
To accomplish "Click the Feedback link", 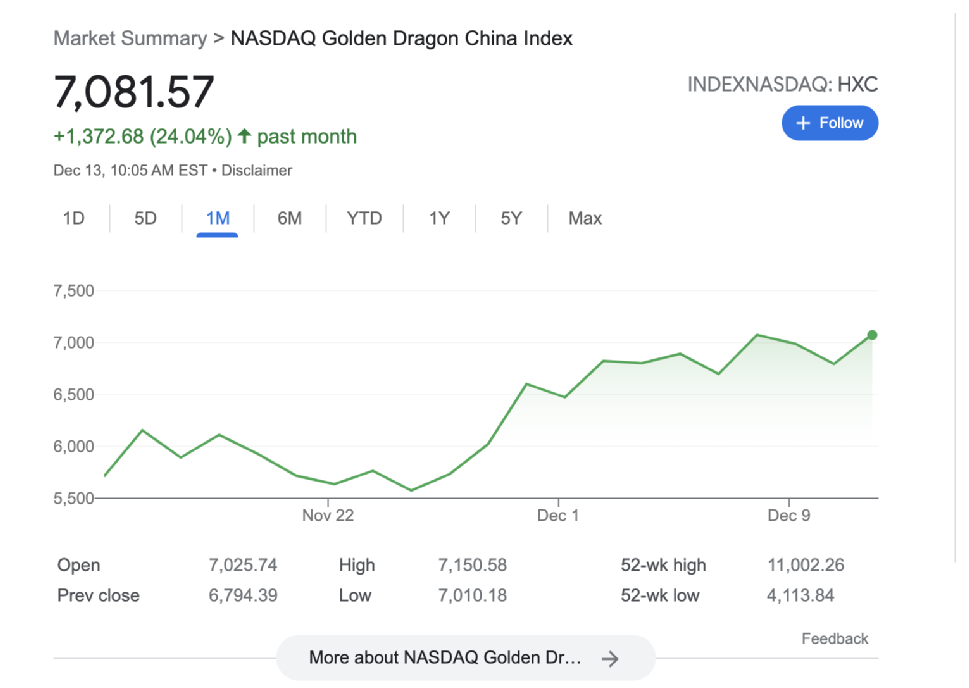I will click(x=834, y=639).
